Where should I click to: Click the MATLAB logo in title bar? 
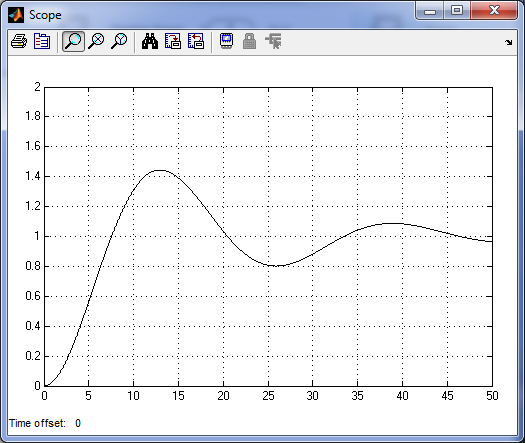click(16, 15)
